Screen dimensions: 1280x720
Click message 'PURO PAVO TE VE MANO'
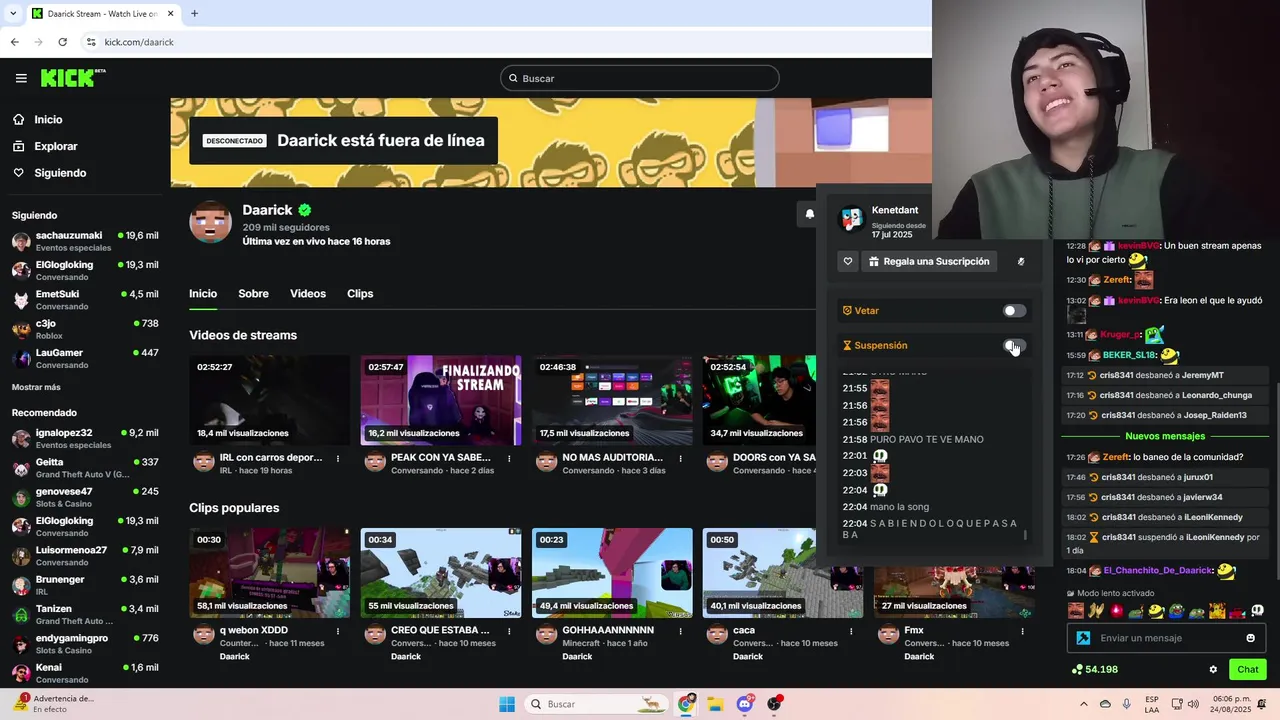927,440
